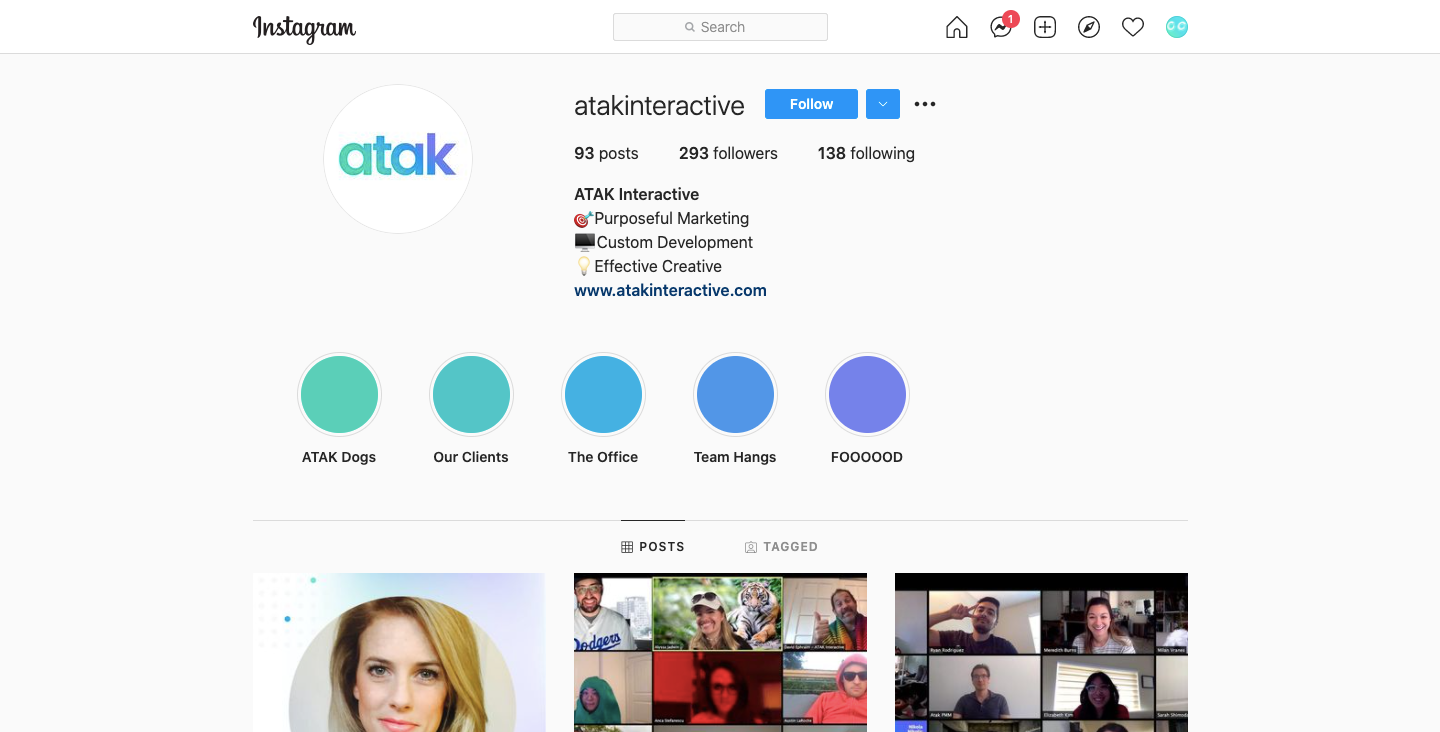Click in the Search field
This screenshot has width=1440, height=732.
point(720,27)
